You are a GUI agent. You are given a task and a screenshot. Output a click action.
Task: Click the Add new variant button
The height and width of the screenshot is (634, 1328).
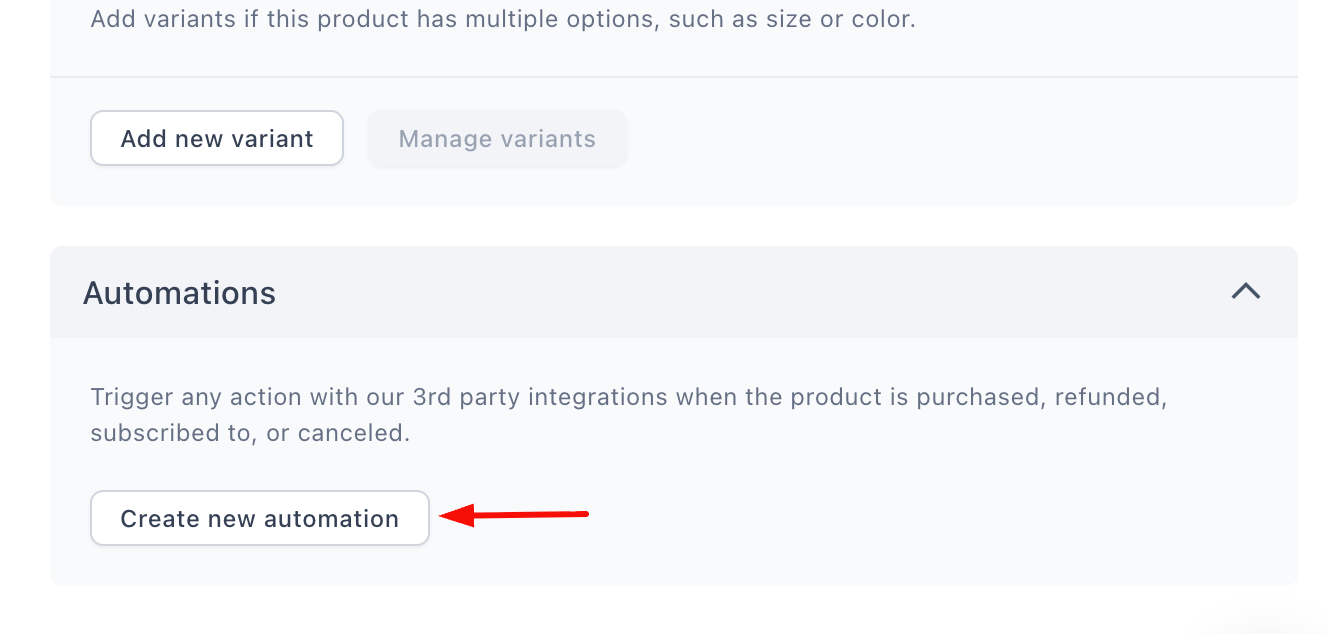217,138
